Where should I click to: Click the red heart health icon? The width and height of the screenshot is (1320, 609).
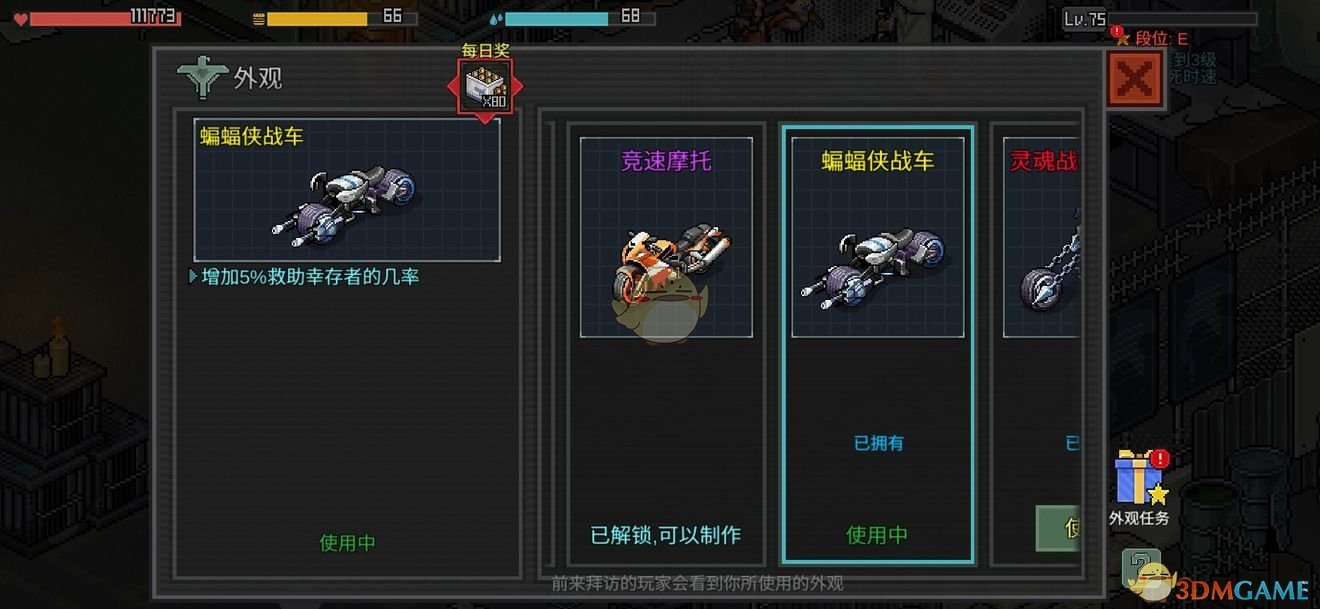pyautogui.click(x=21, y=18)
